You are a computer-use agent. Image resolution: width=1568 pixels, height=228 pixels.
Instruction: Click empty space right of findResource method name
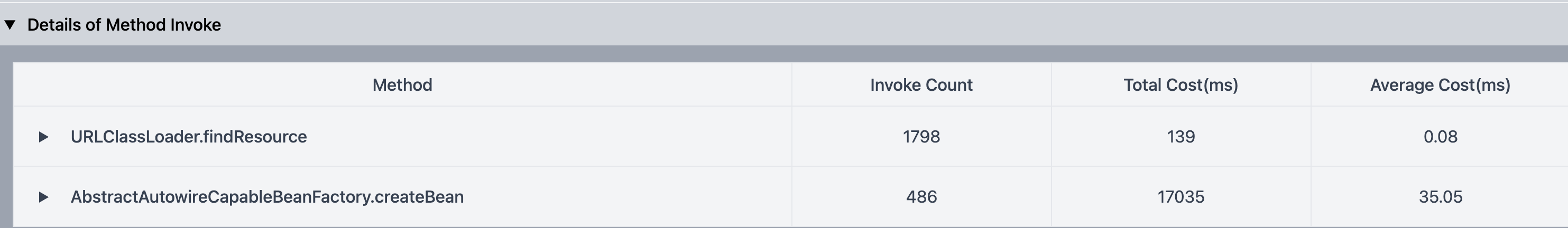click(548, 137)
